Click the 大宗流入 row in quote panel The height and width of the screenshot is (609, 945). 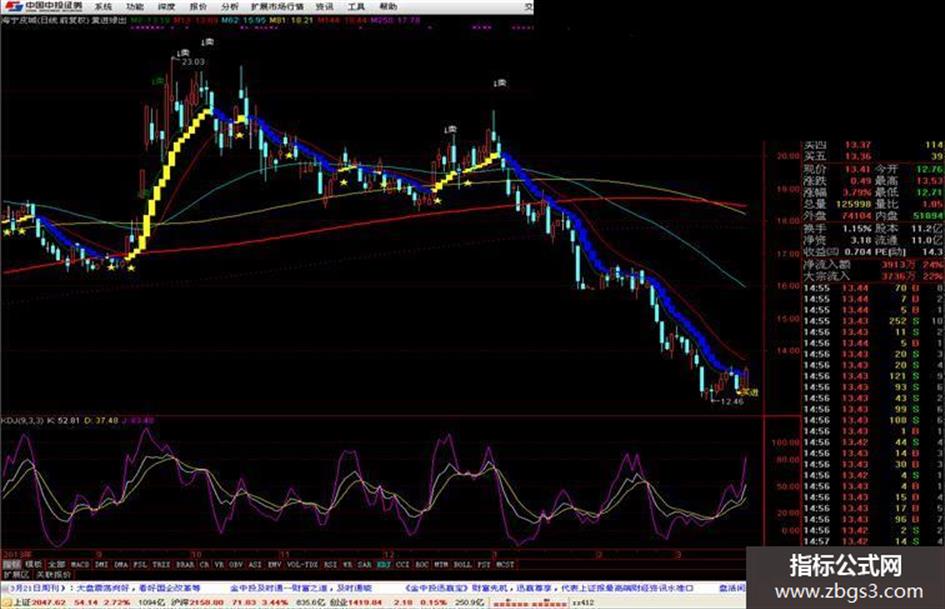pos(872,276)
